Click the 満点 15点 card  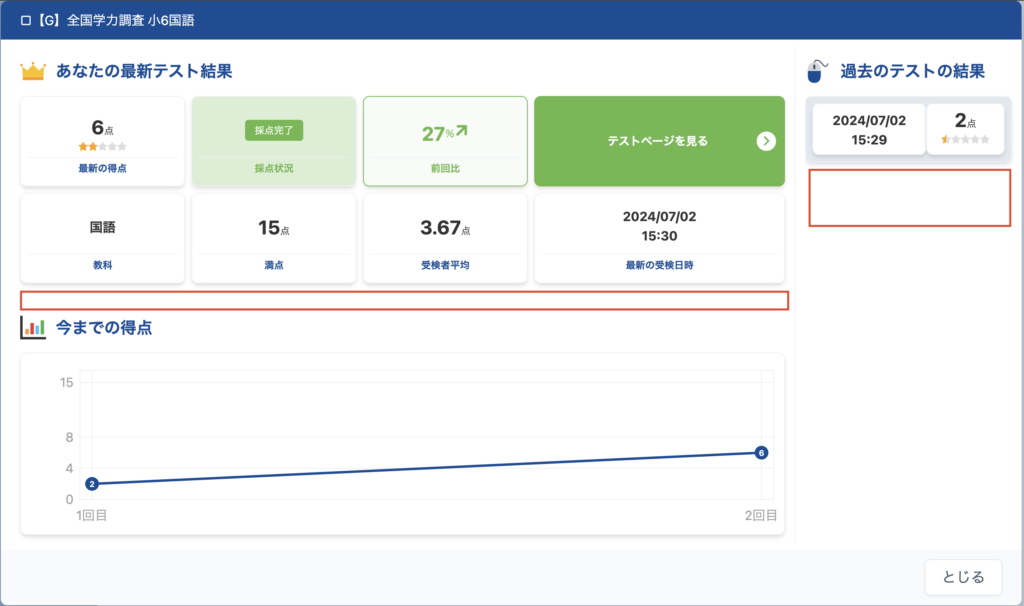(273, 238)
